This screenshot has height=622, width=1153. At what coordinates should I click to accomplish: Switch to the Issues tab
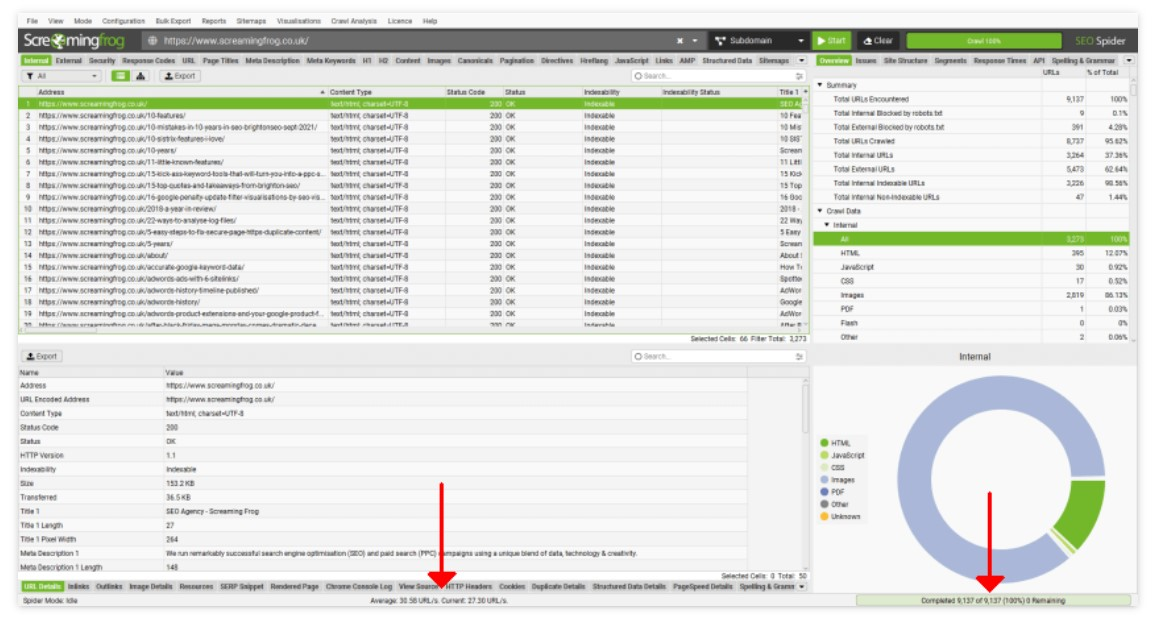point(865,60)
